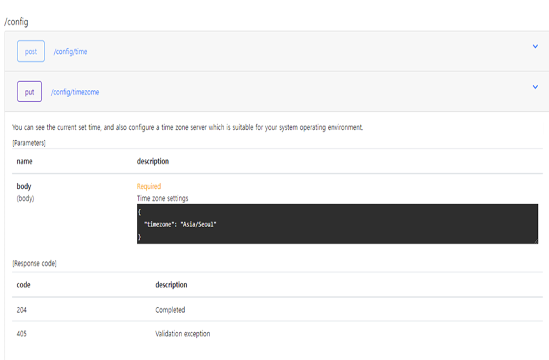Select the body parameter name
549x360 pixels.
[x=24, y=186]
